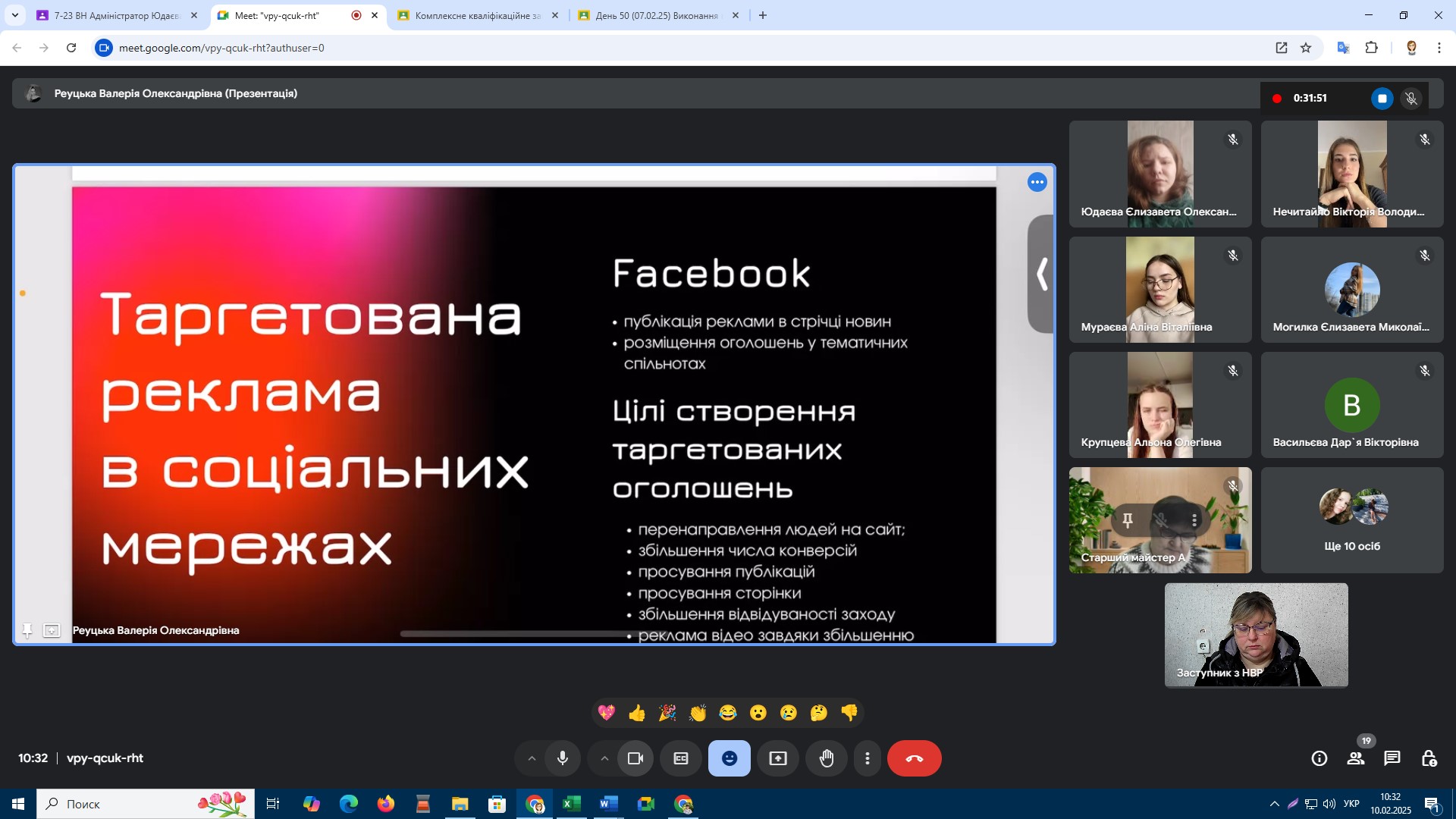This screenshot has height=819, width=1456.
Task: Open host controls lock icon
Action: 1429,758
